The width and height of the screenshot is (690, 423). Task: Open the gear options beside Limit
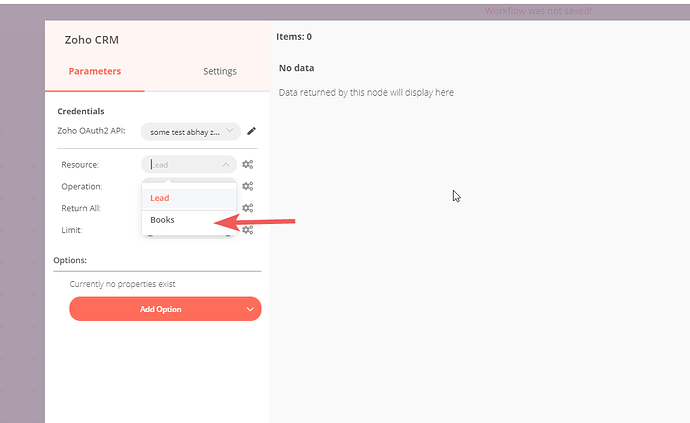248,230
